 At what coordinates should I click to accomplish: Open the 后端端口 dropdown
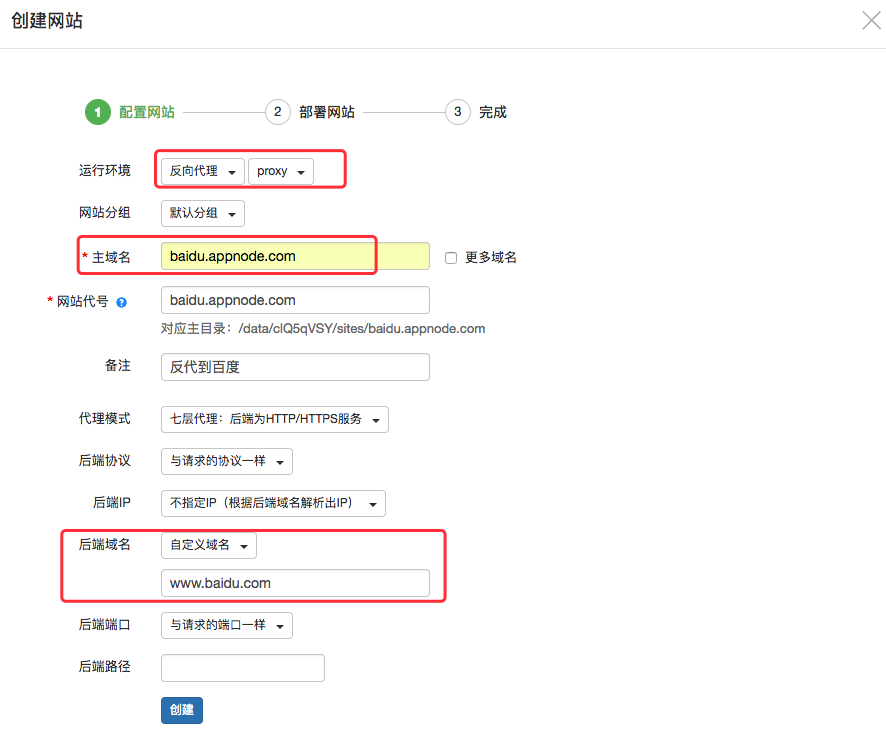pyautogui.click(x=227, y=625)
